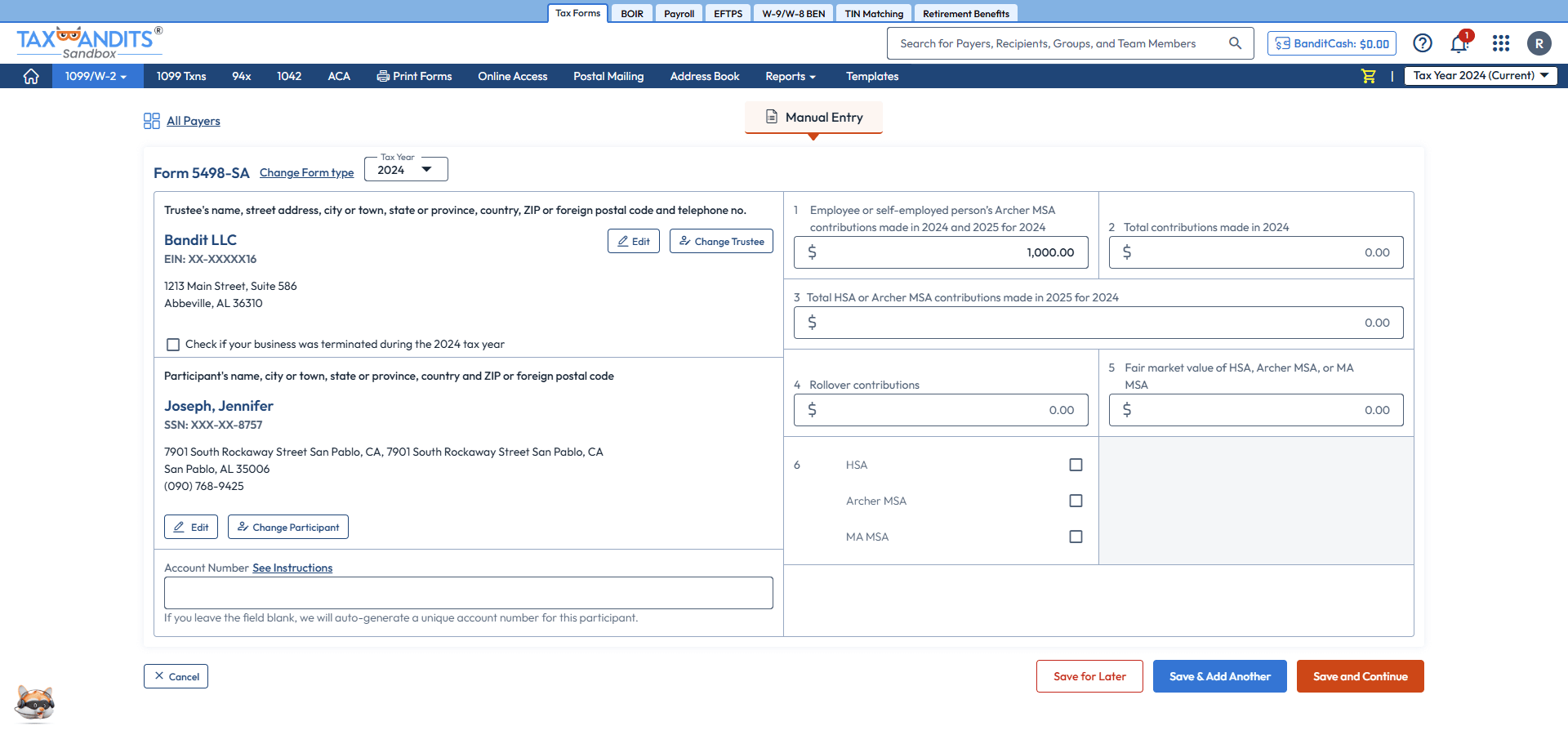Open the BanditCash balance display
This screenshot has height=744, width=1568.
pyautogui.click(x=1330, y=43)
